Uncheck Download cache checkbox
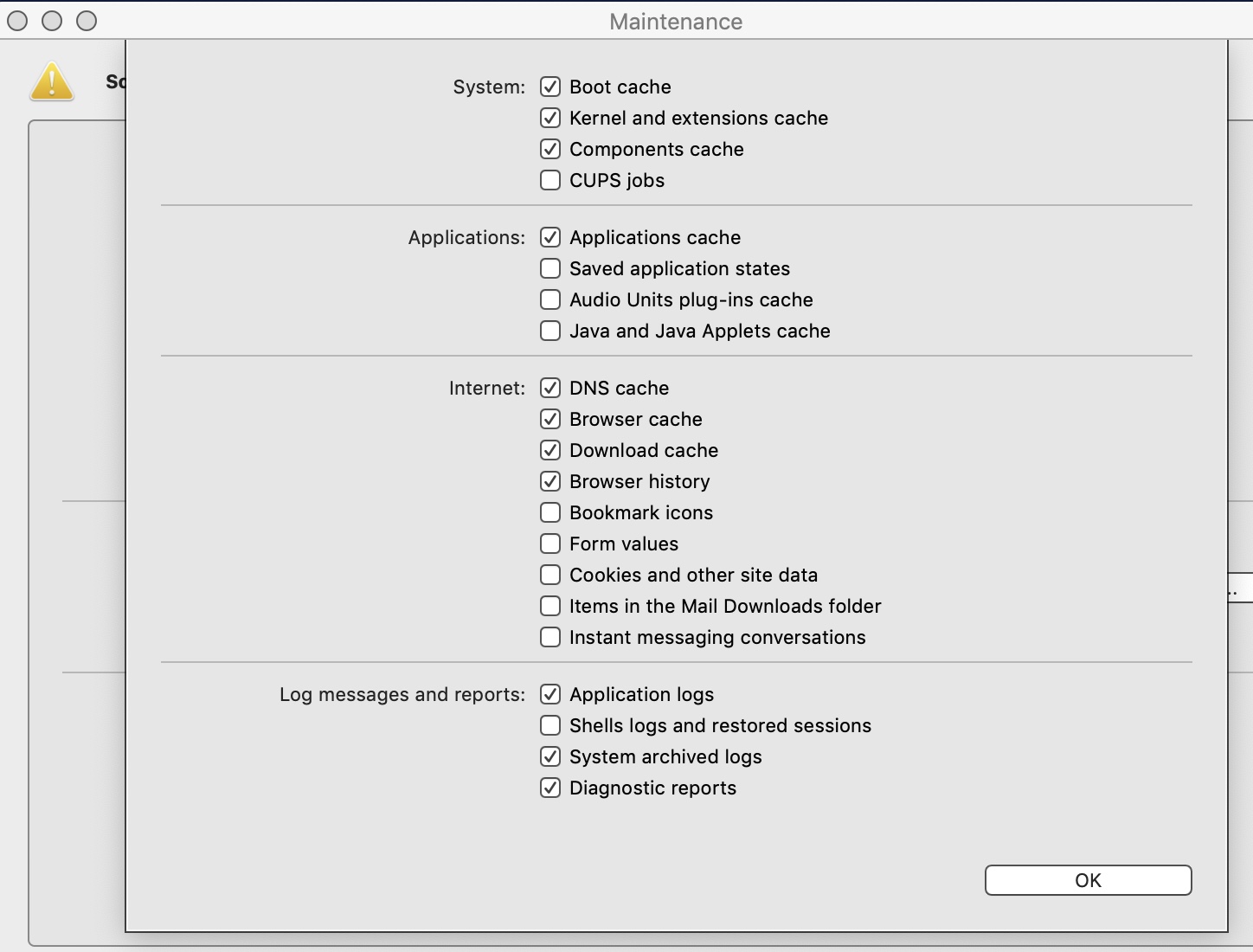 [550, 450]
